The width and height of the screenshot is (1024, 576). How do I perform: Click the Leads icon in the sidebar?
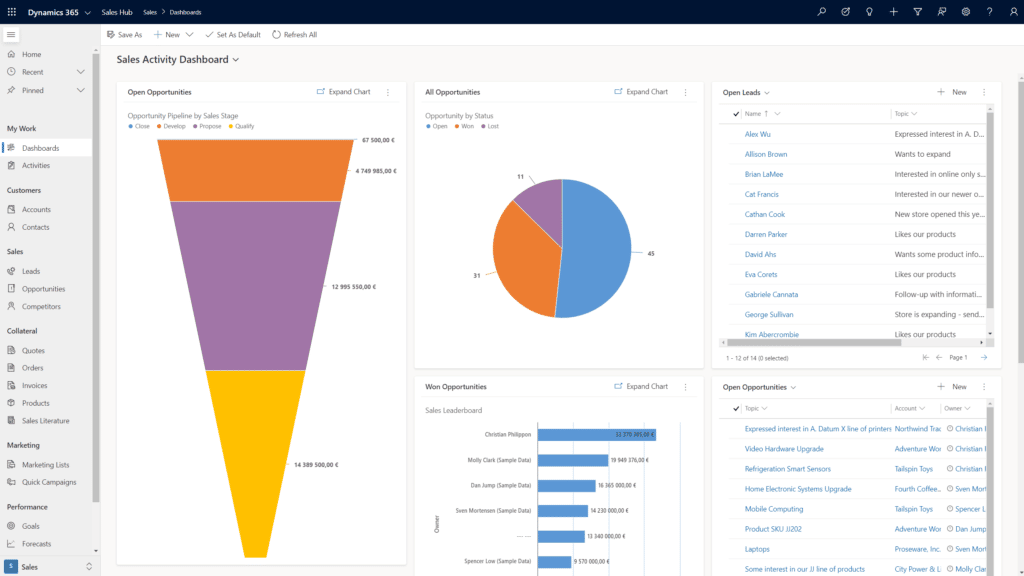11,271
